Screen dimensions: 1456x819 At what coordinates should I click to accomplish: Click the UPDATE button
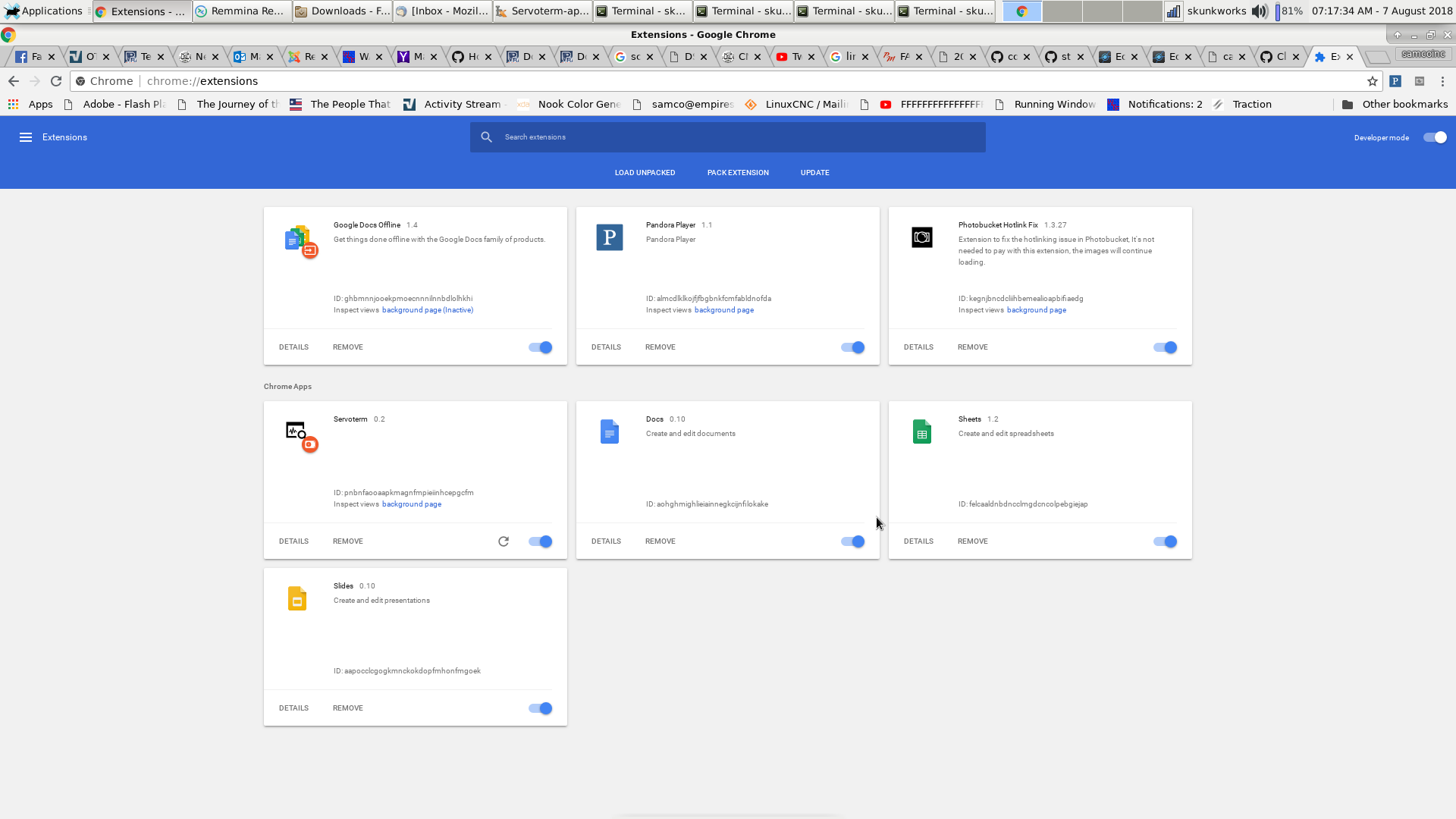[815, 173]
